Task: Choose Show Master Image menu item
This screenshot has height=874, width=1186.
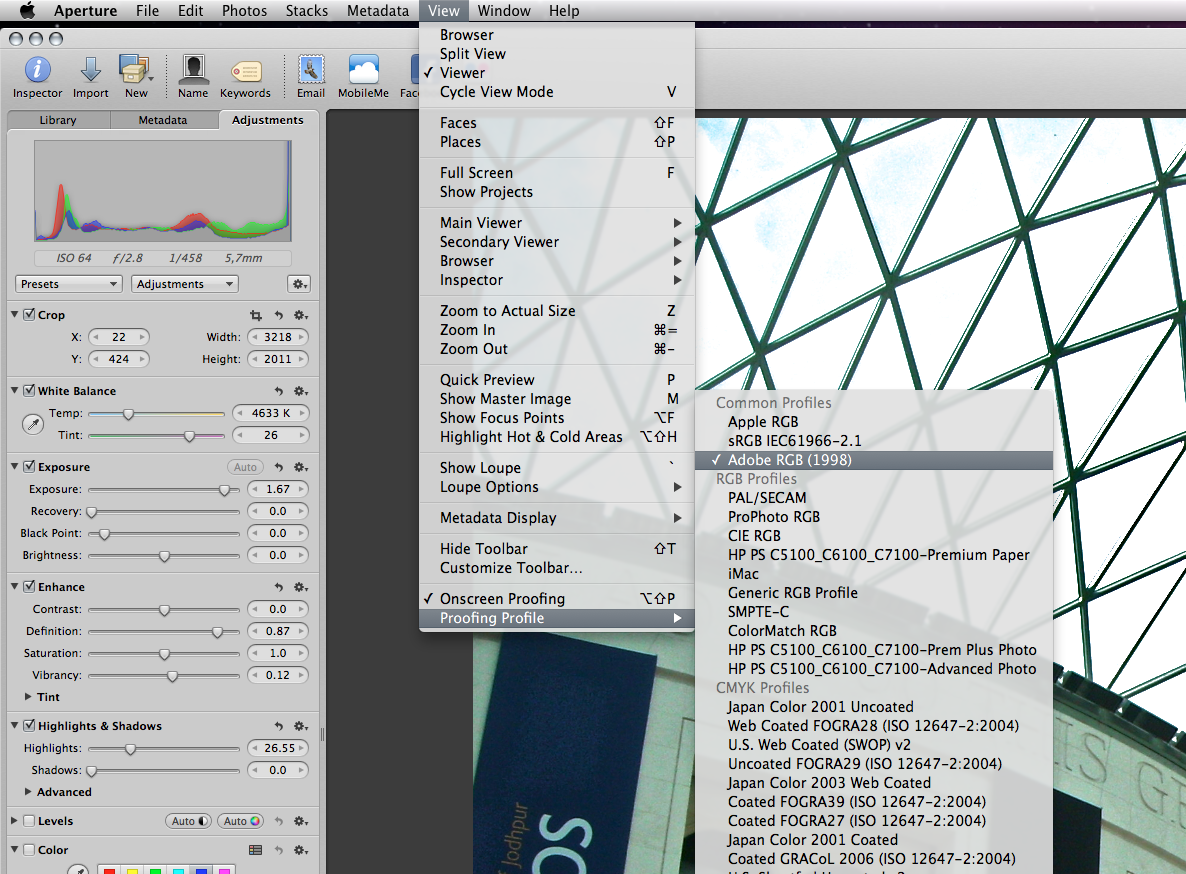Action: click(557, 399)
